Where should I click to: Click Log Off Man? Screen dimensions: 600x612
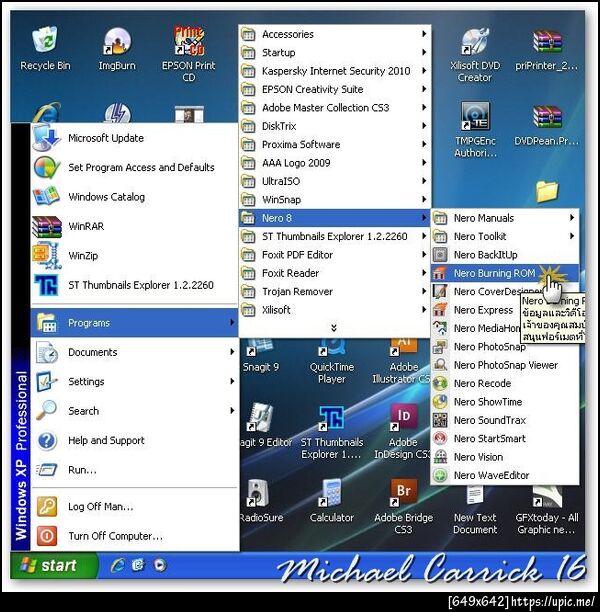[134, 507]
